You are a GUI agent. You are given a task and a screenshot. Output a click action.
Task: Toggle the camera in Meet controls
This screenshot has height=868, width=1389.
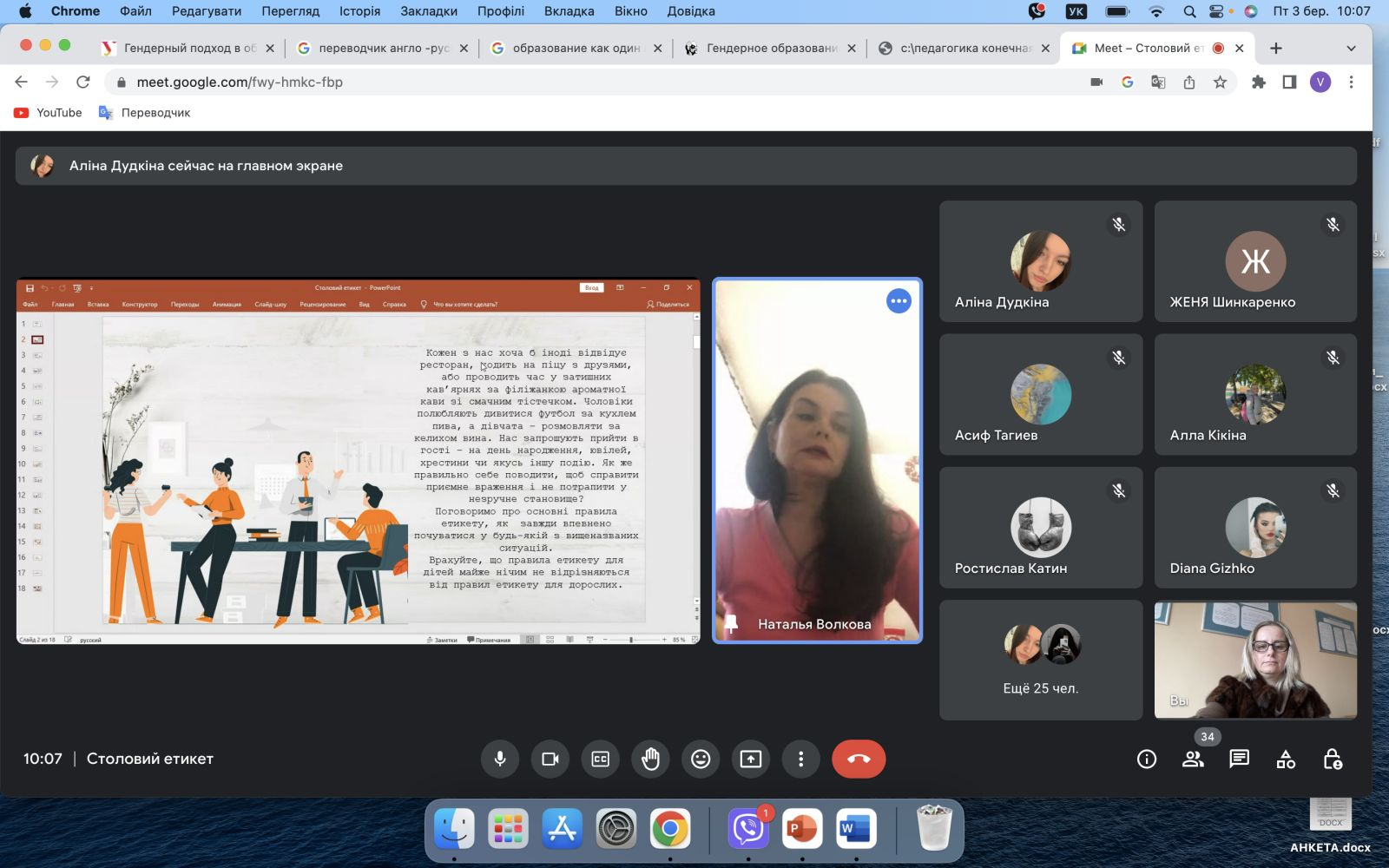(550, 759)
